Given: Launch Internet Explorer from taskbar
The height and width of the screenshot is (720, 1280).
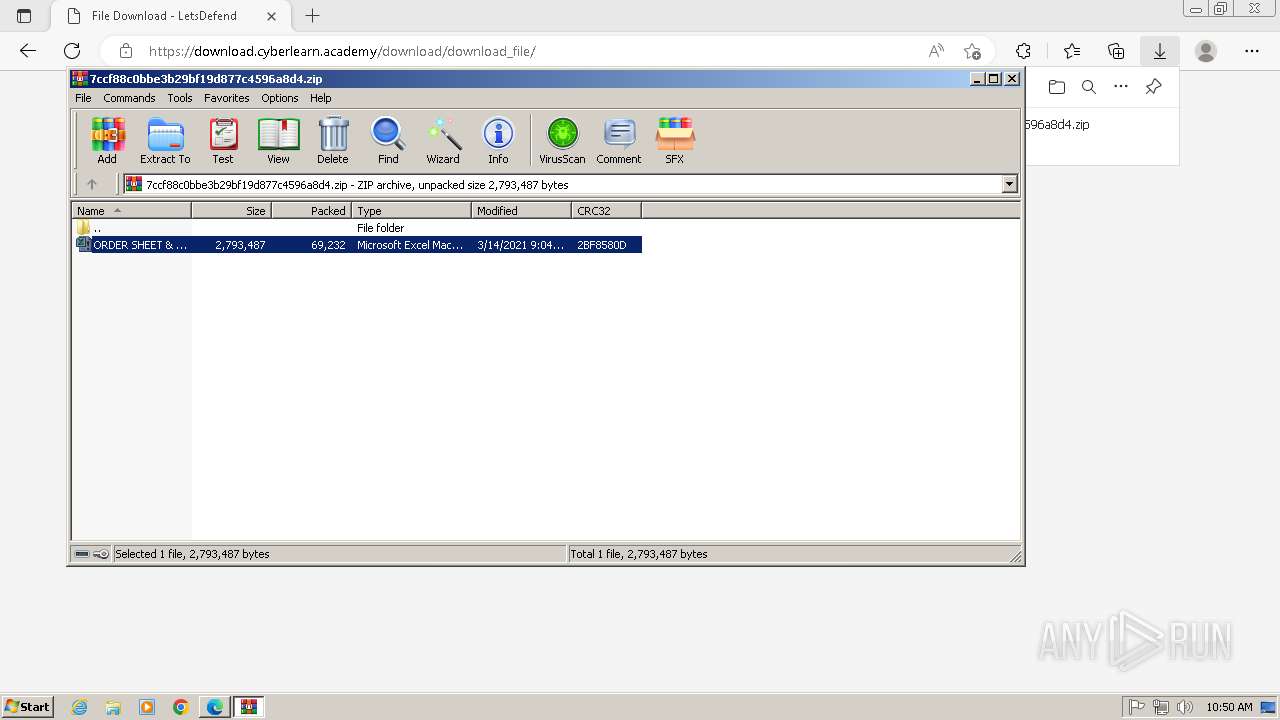Looking at the screenshot, I should (80, 707).
